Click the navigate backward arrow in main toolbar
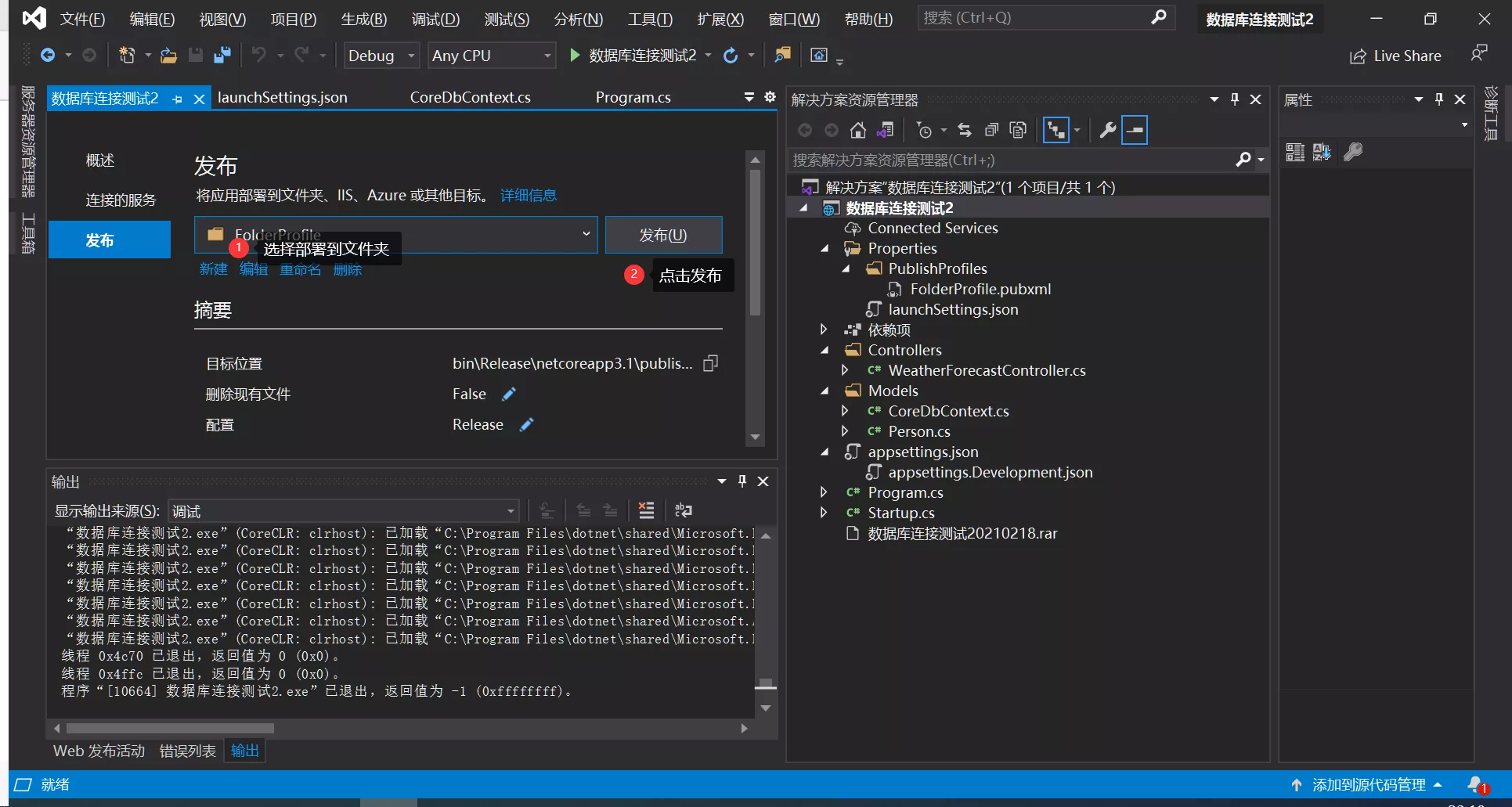 [x=48, y=56]
